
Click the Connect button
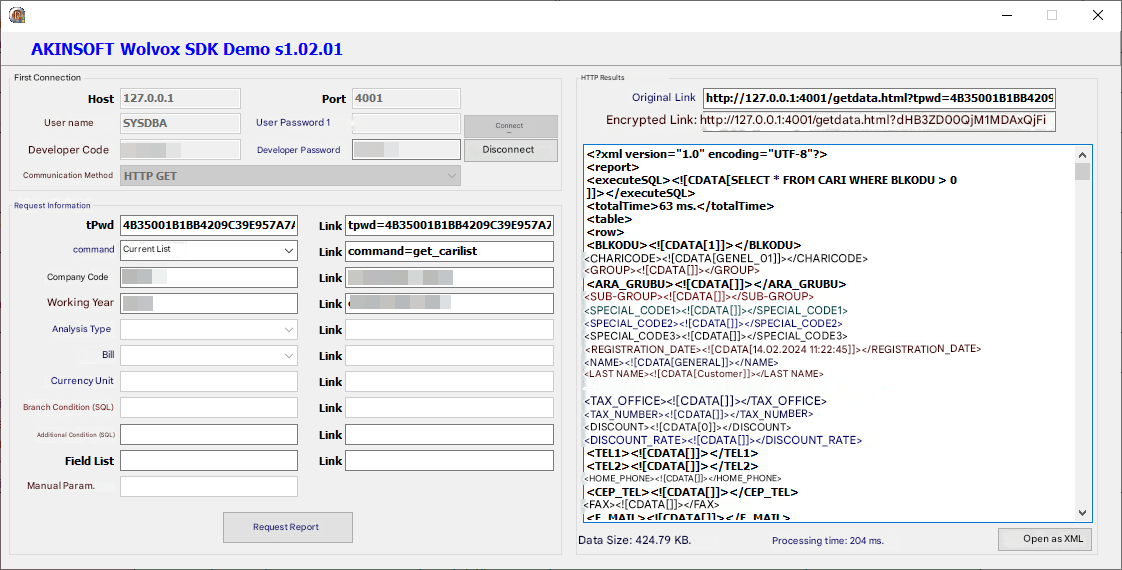510,126
